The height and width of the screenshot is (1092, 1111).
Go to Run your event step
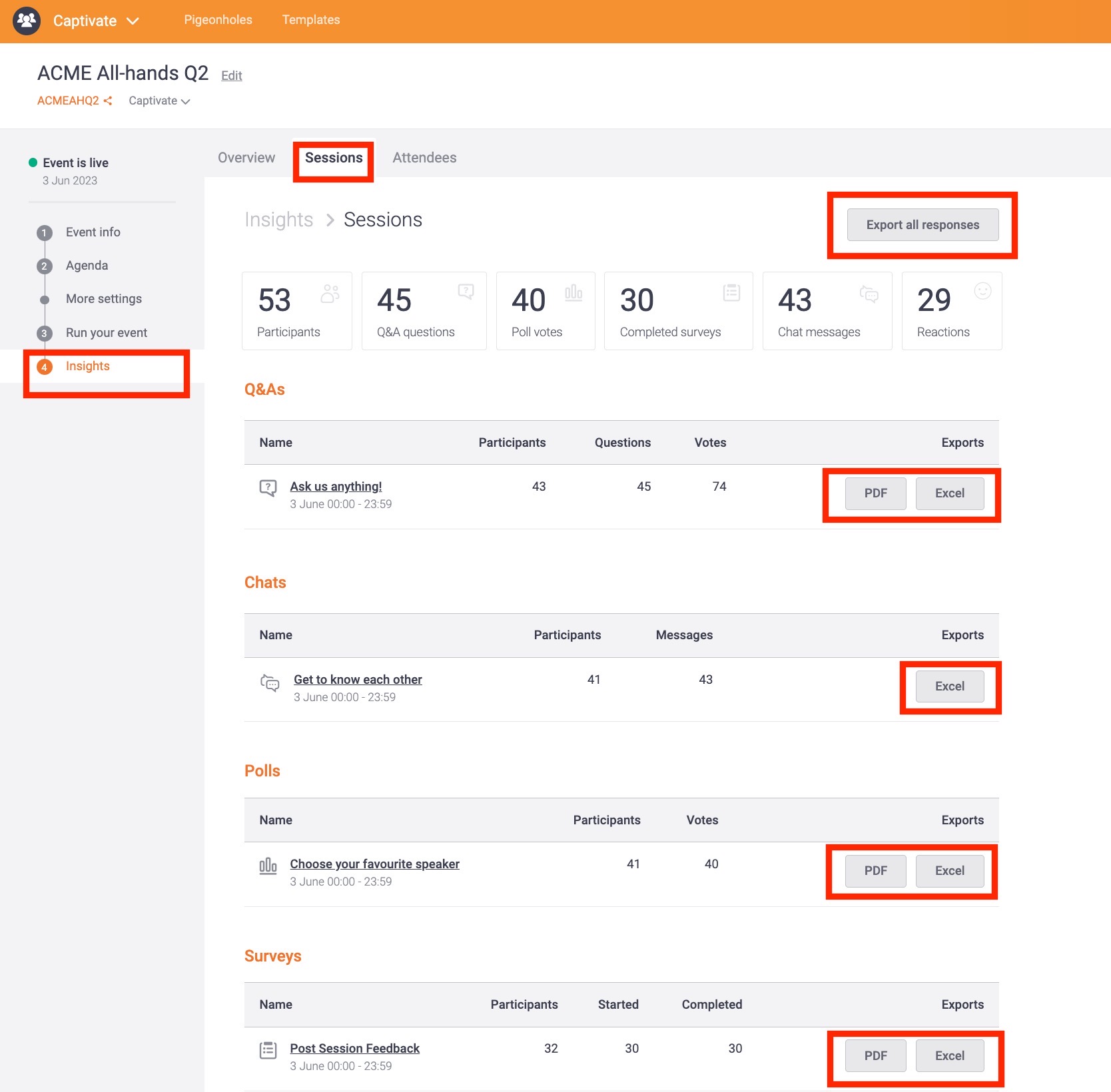click(106, 333)
